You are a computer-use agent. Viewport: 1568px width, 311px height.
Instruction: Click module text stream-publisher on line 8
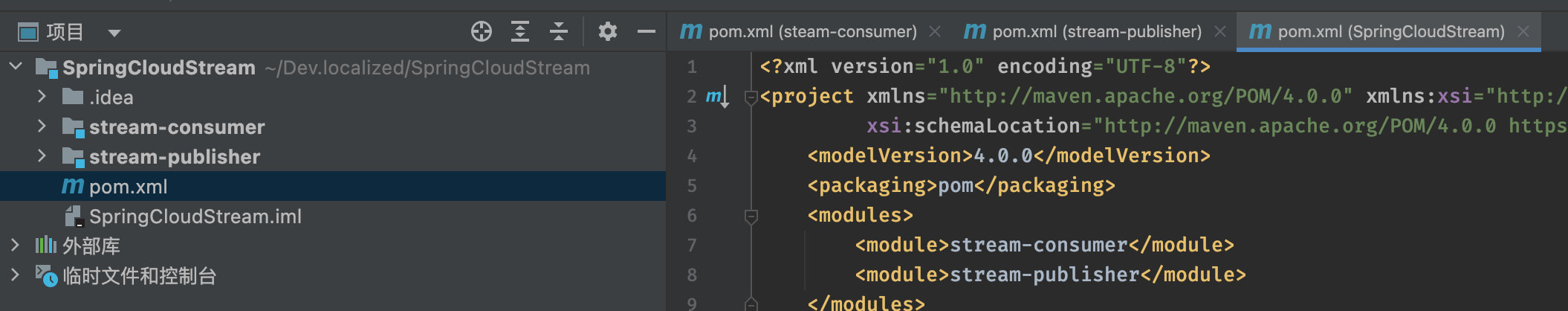(1045, 275)
